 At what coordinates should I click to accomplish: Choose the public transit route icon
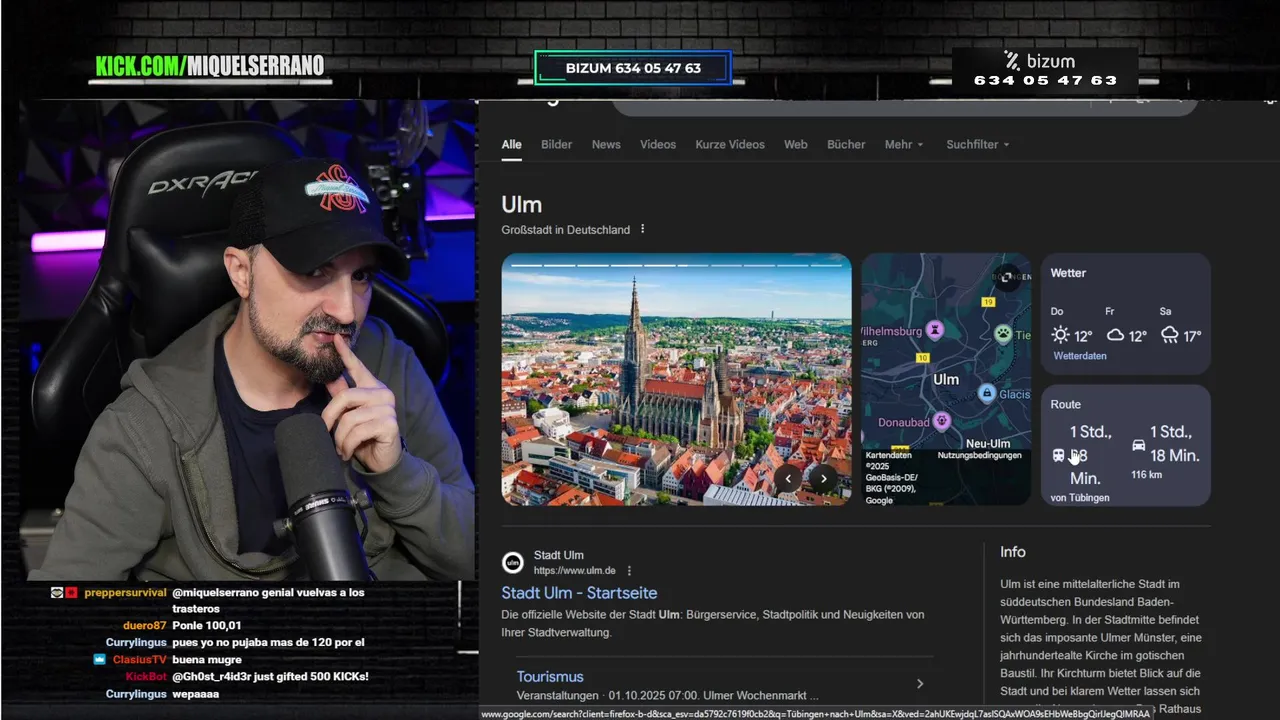(x=1059, y=455)
